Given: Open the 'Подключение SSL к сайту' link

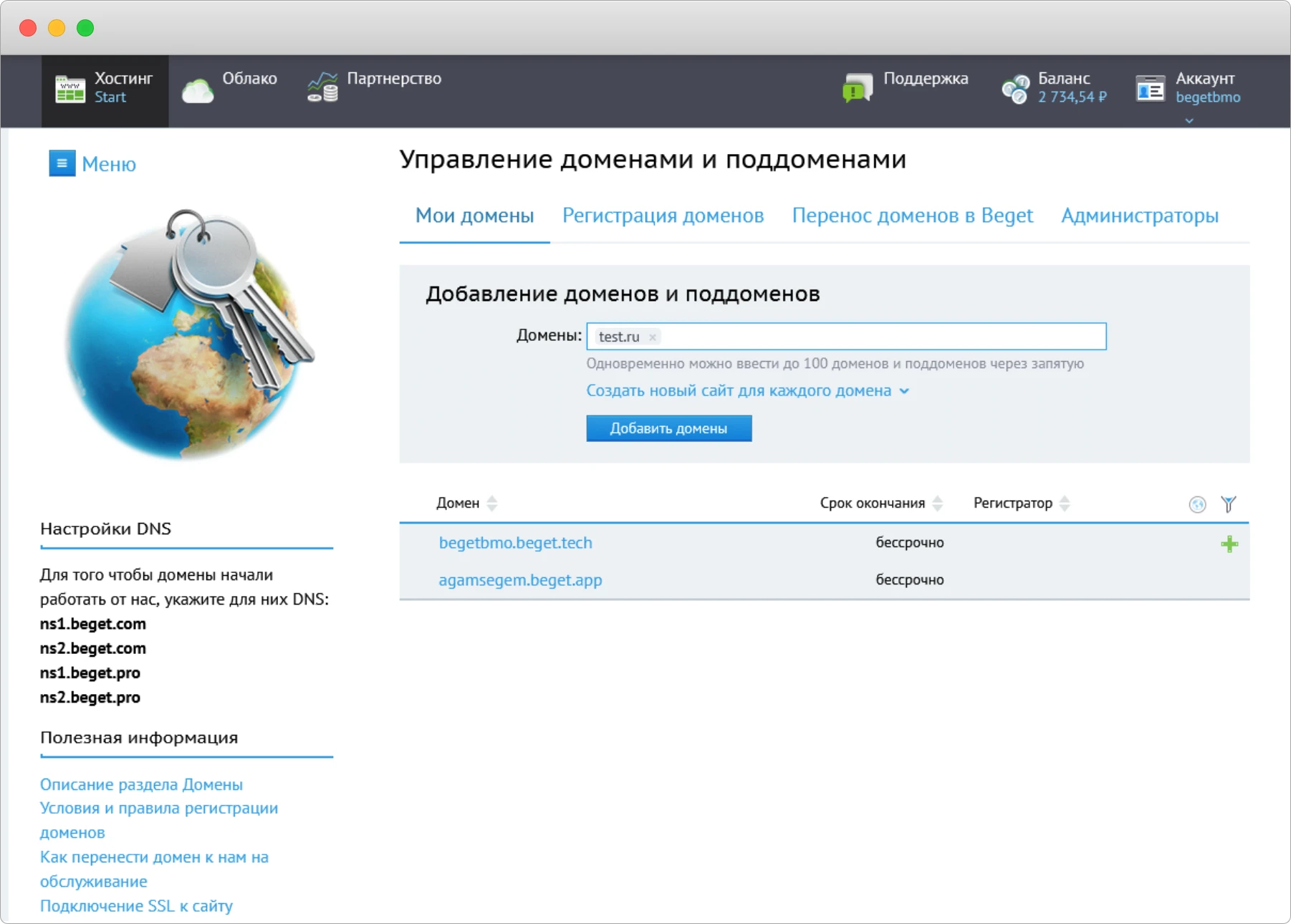Looking at the screenshot, I should click(x=136, y=905).
